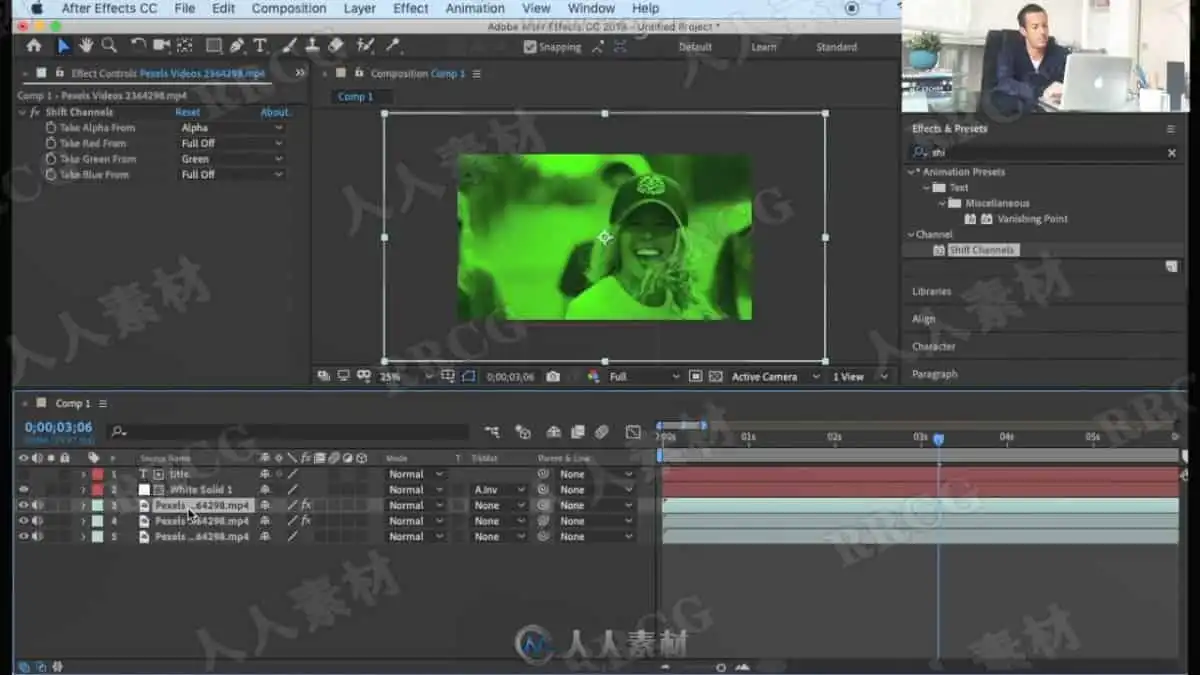Toggle Transparency Grid in viewer
Image resolution: width=1200 pixels, height=675 pixels.
pos(716,377)
